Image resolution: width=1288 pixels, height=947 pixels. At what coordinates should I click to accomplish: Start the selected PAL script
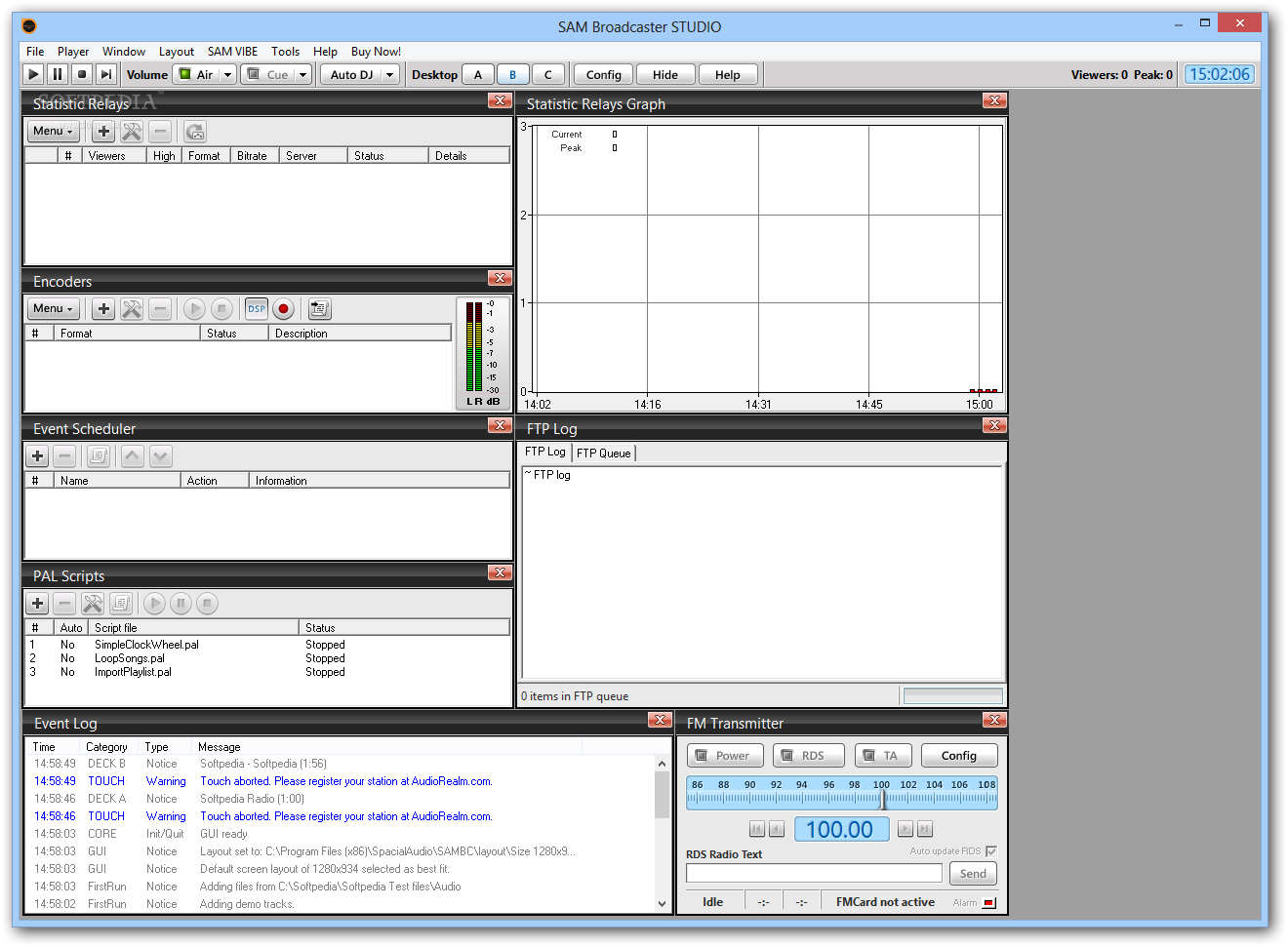pyautogui.click(x=154, y=604)
